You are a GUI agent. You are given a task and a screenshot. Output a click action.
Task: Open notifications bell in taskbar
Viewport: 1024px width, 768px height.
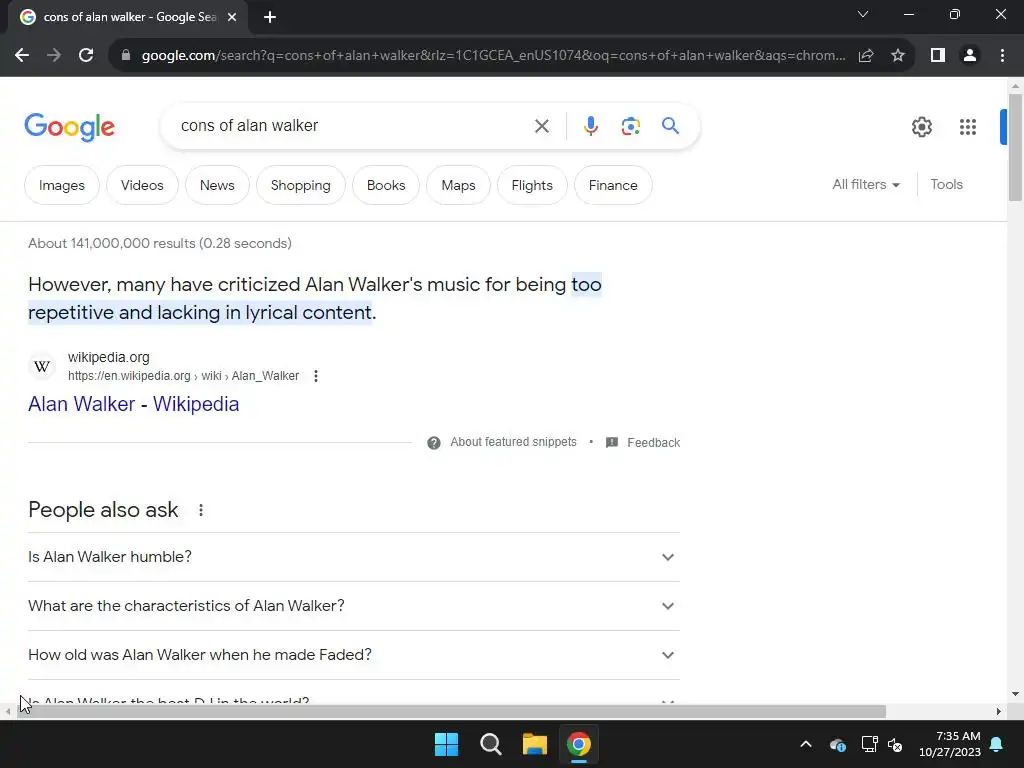pyautogui.click(x=997, y=744)
